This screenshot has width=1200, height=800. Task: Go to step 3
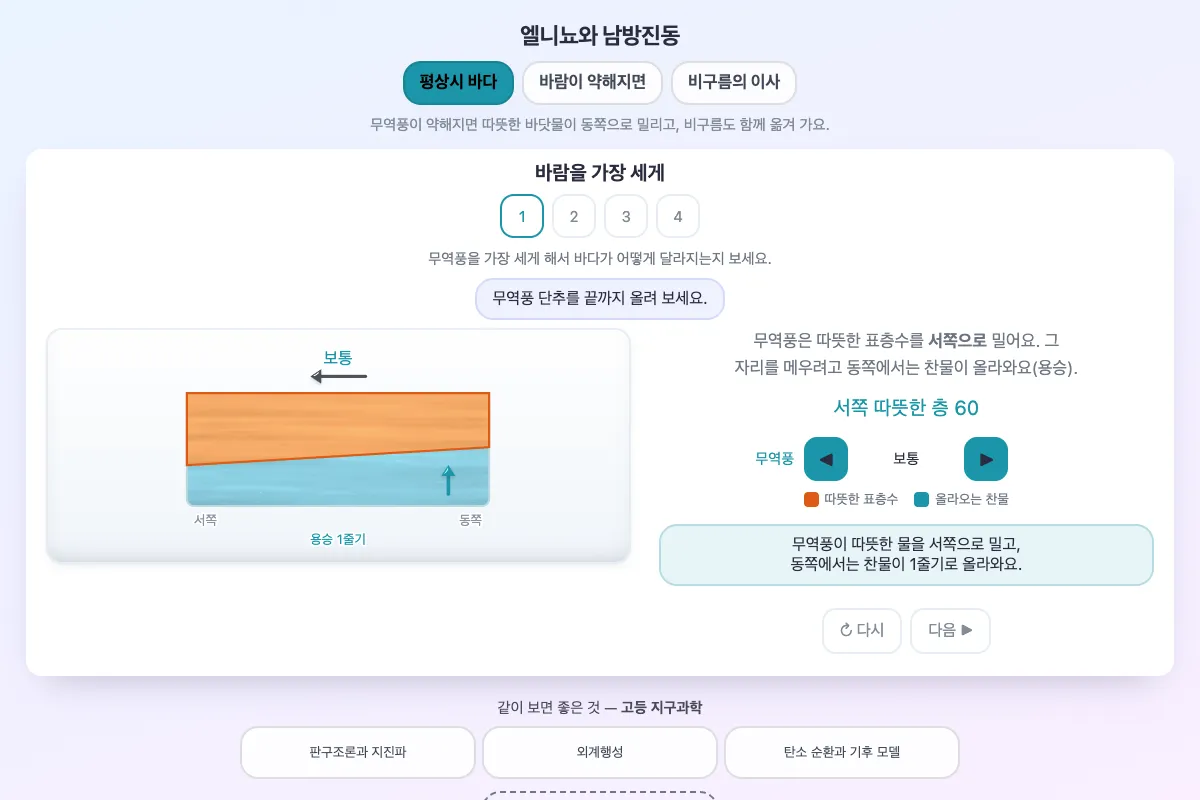(x=626, y=216)
